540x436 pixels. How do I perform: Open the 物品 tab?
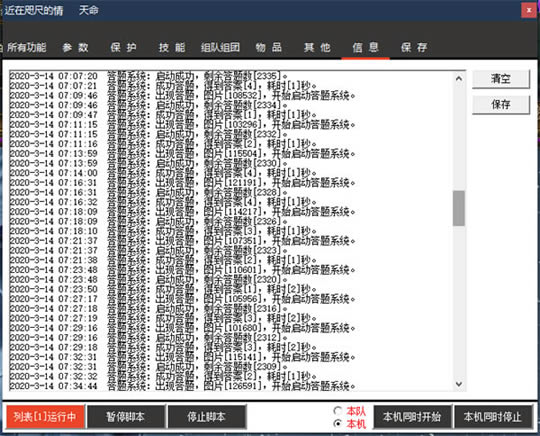pyautogui.click(x=269, y=47)
